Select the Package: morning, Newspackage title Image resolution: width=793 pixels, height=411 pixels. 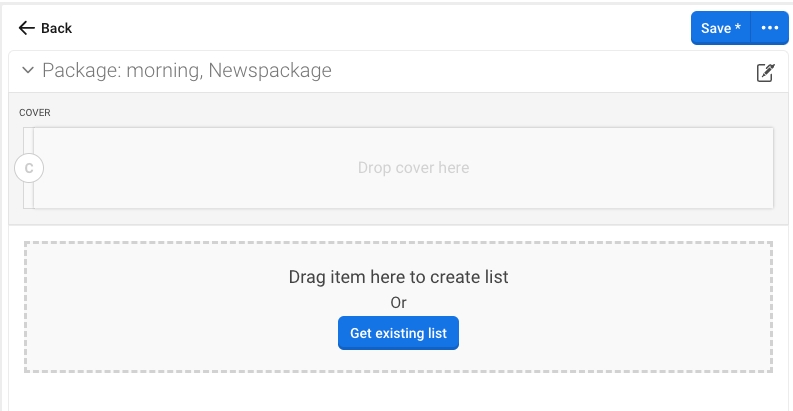click(x=187, y=71)
